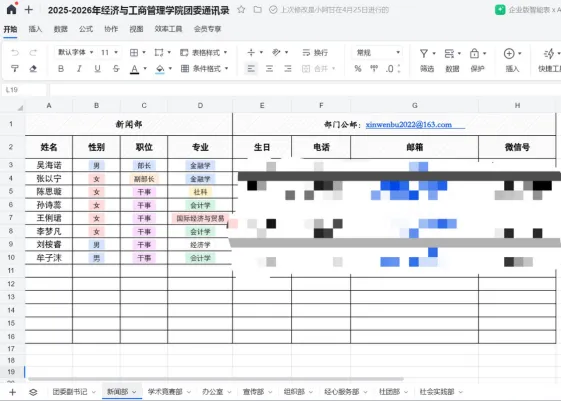Open the 协作 ribbon tab
Screen dimensions: 561x401
point(111,29)
